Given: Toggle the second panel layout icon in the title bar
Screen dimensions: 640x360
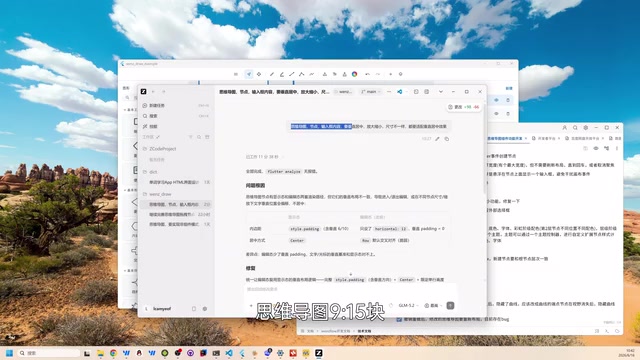Looking at the screenshot, I should (427, 92).
